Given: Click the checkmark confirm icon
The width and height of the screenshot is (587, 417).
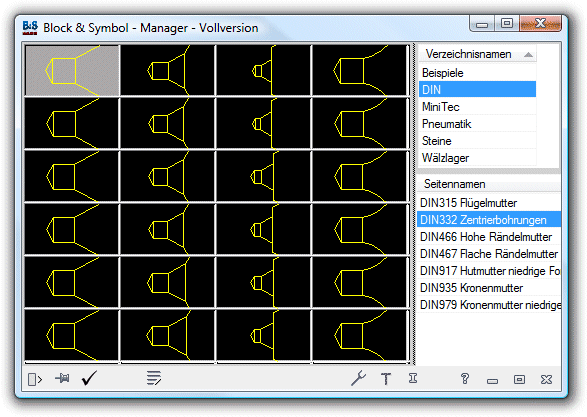Looking at the screenshot, I should pyautogui.click(x=89, y=378).
